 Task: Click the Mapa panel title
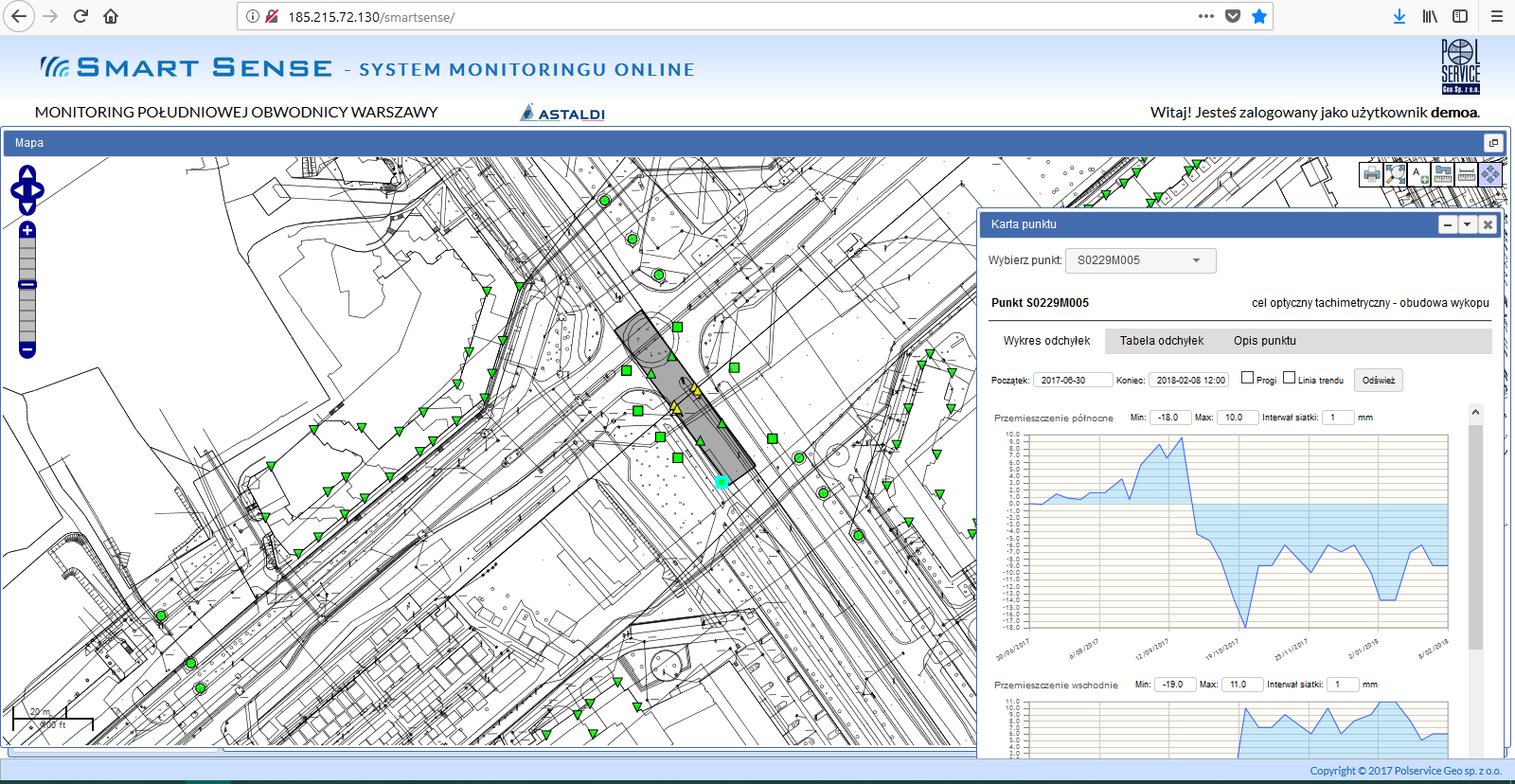pos(29,143)
